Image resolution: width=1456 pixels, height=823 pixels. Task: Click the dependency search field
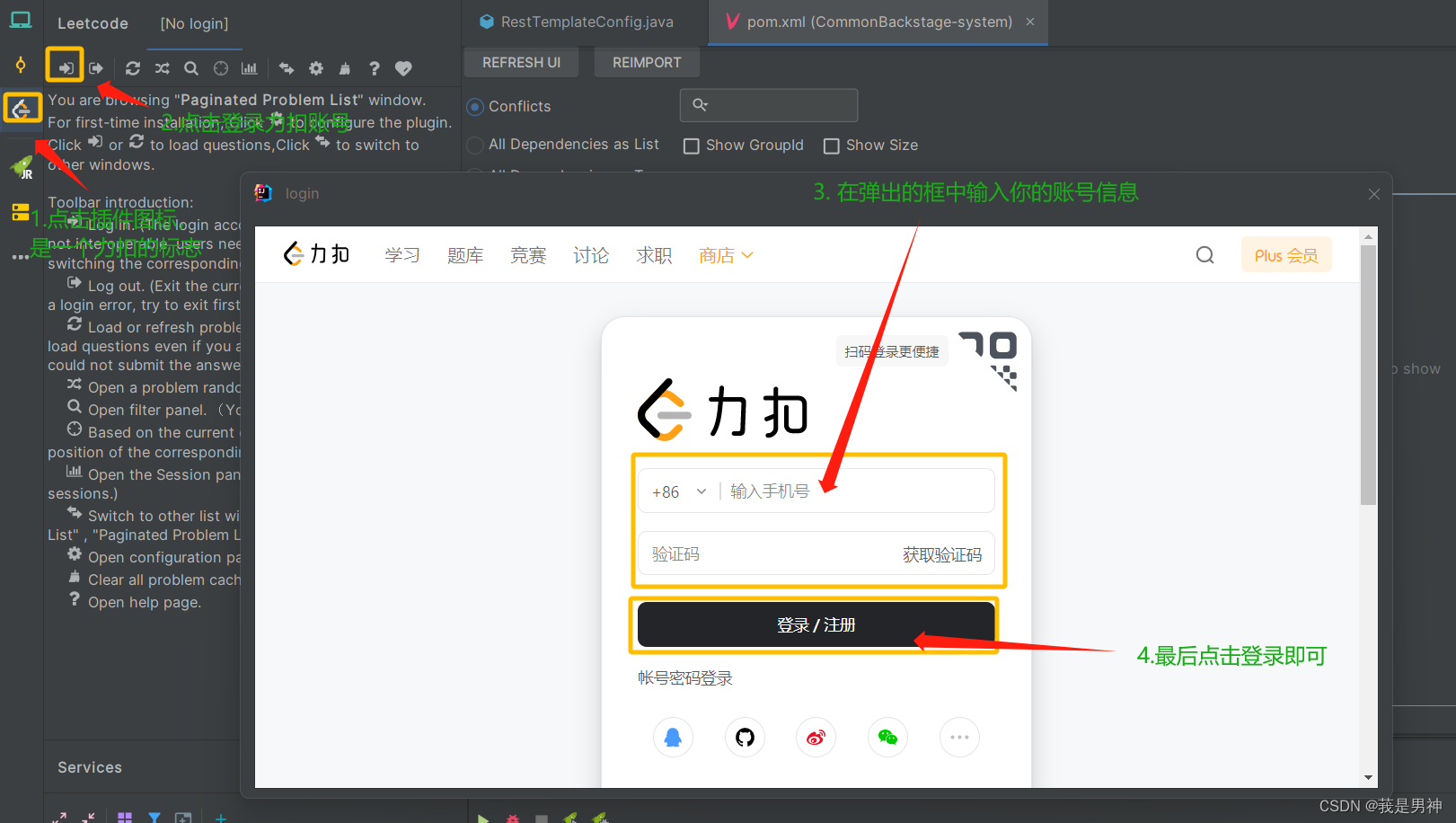click(x=769, y=105)
